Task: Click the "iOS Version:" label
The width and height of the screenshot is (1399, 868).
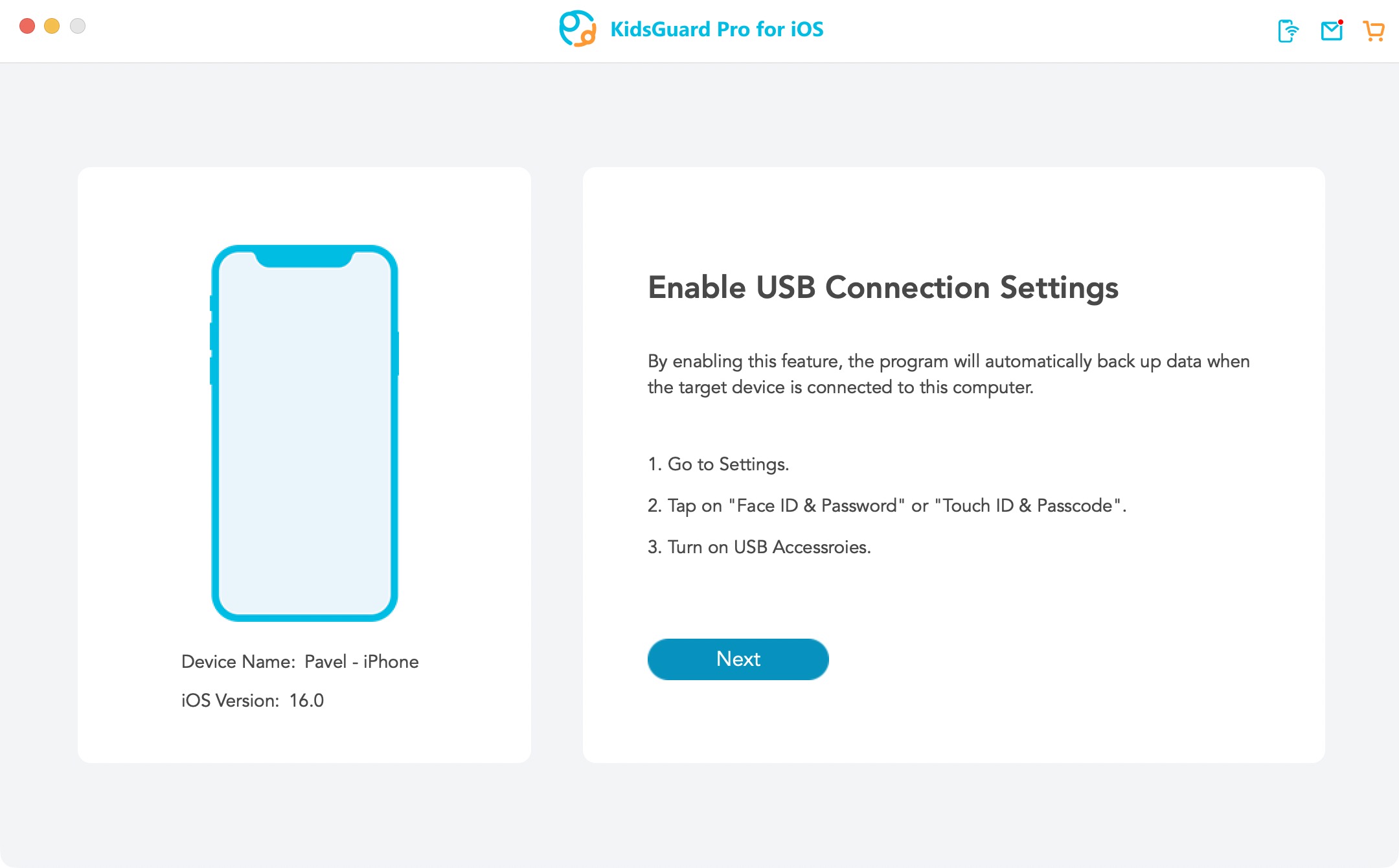Action: pos(230,700)
